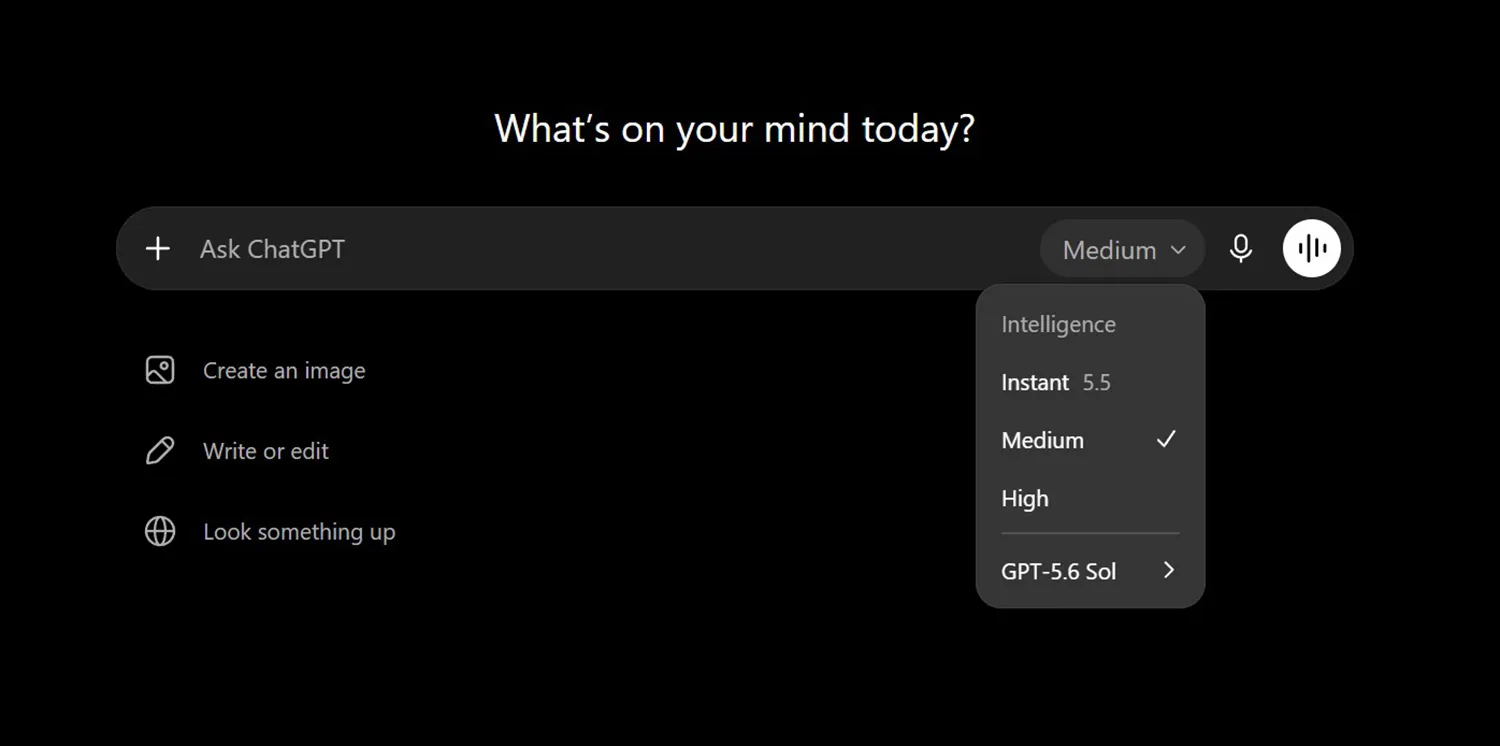Focus the Ask ChatGPT prompt field
The height and width of the screenshot is (746, 1500).
point(610,249)
